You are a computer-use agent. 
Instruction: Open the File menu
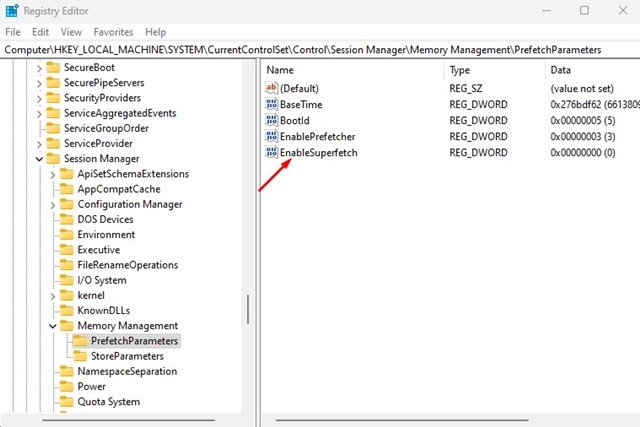click(13, 32)
